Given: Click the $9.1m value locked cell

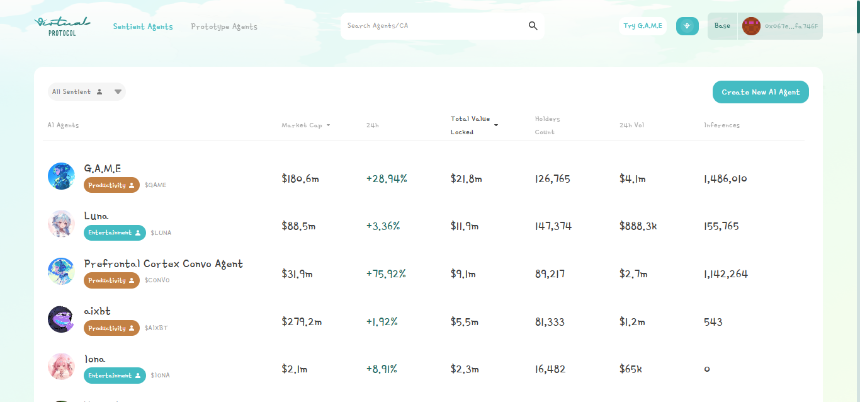Looking at the screenshot, I should (463, 274).
